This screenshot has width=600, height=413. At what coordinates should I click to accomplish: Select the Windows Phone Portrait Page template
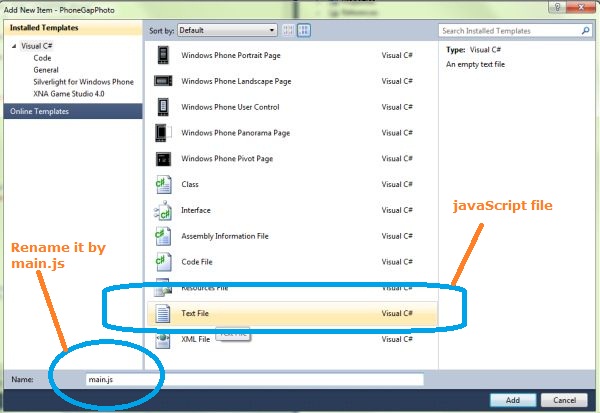point(292,55)
